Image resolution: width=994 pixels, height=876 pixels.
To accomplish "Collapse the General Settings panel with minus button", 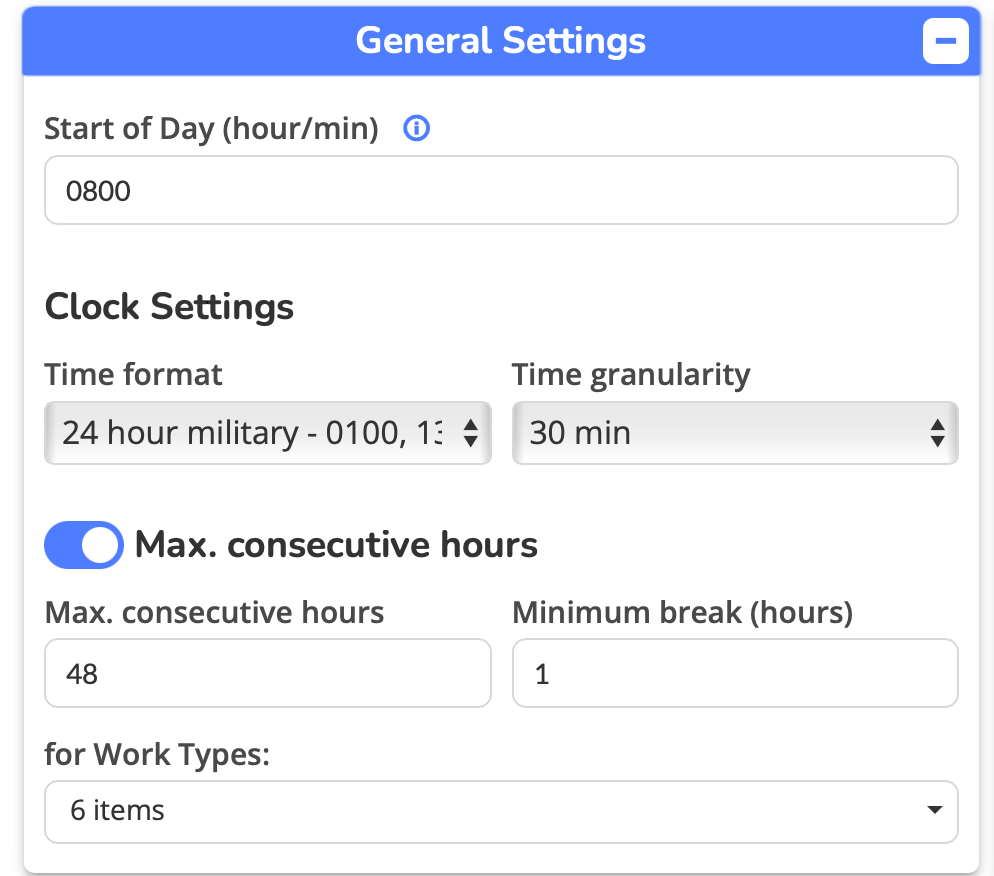I will [x=945, y=41].
